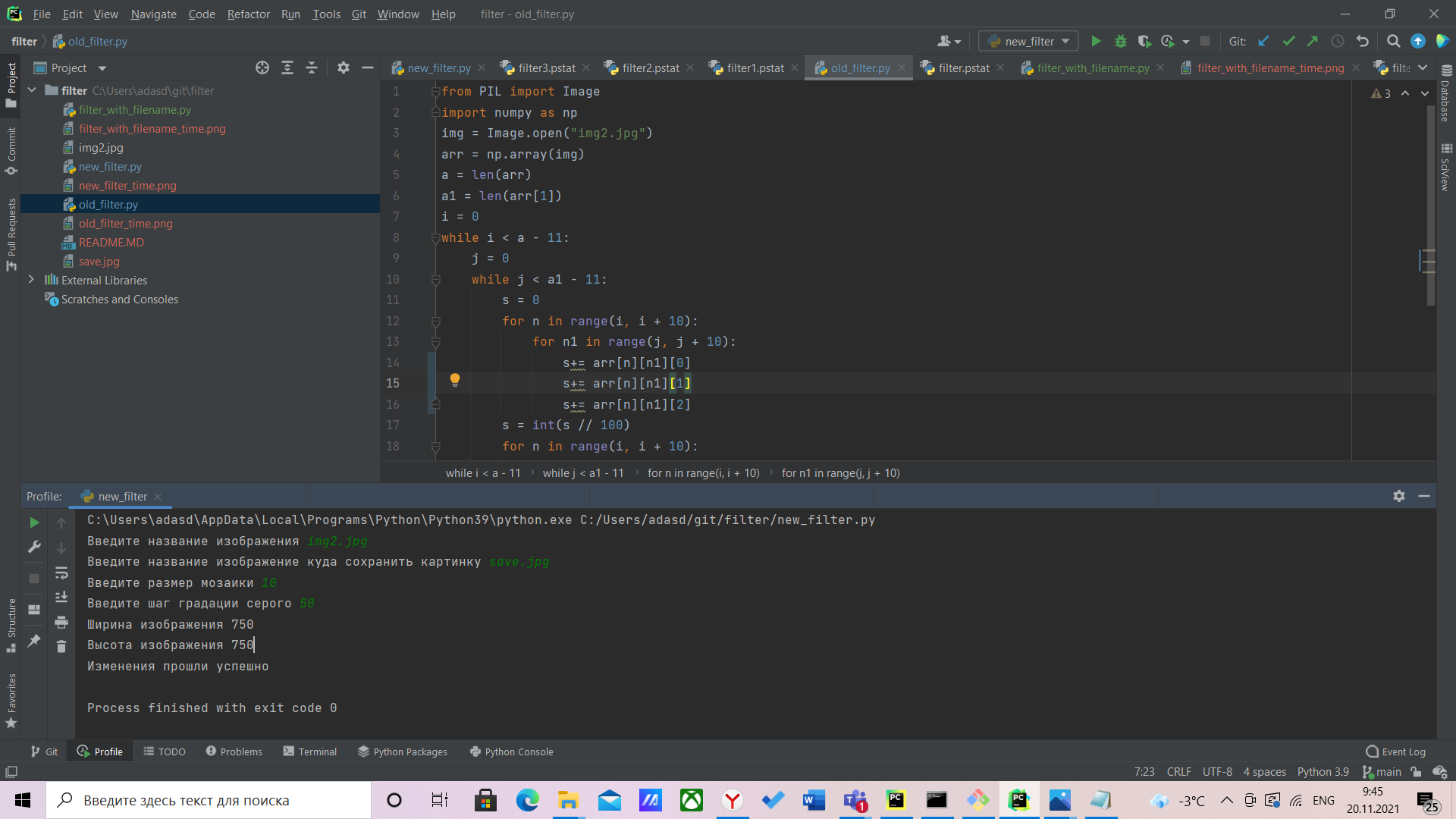The image size is (1456, 819).
Task: Click the Debug bug icon
Action: (1120, 41)
